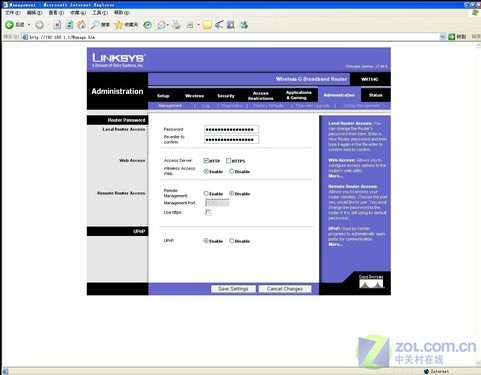Click the Windows flag logo in menu bar

(475, 13)
